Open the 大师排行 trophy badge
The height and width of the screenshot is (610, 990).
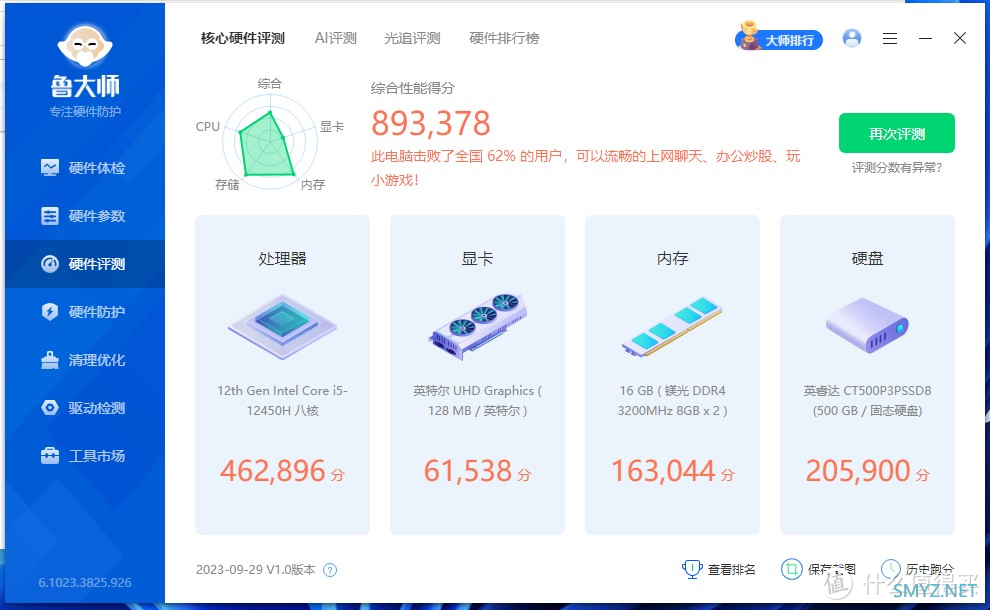click(x=778, y=39)
